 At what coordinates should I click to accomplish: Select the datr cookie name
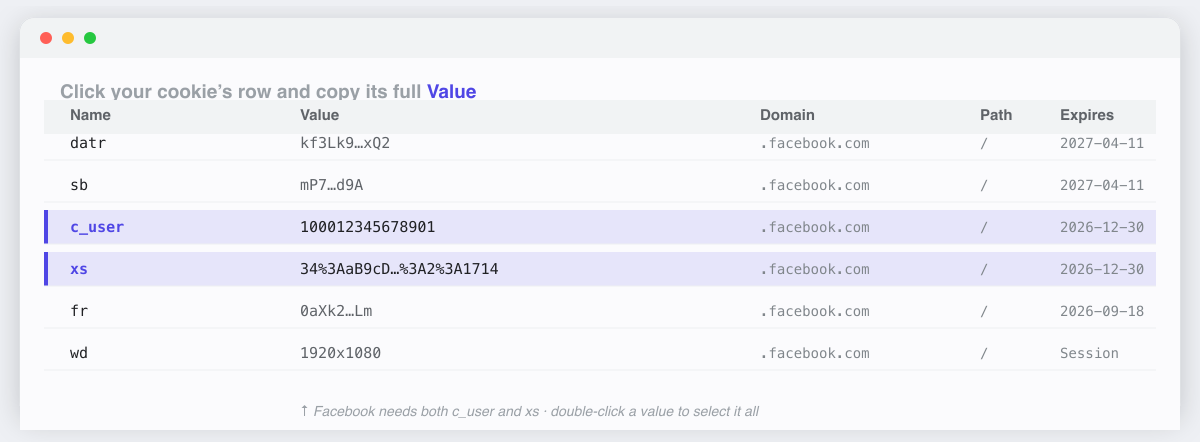[88, 143]
